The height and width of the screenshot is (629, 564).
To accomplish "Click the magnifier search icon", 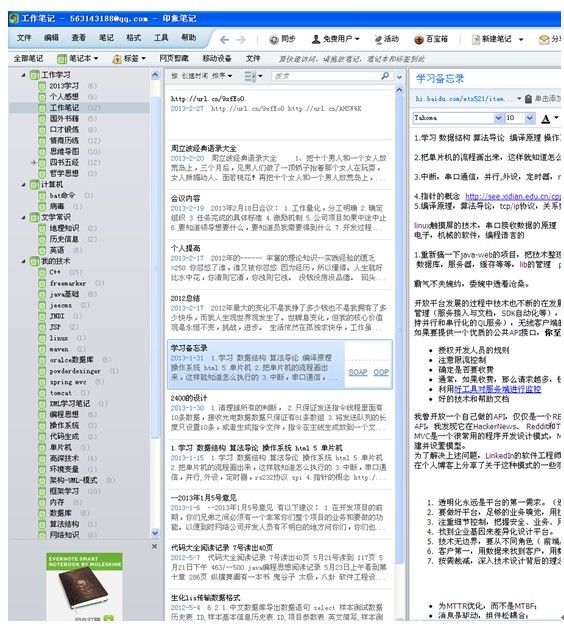I will click(385, 75).
